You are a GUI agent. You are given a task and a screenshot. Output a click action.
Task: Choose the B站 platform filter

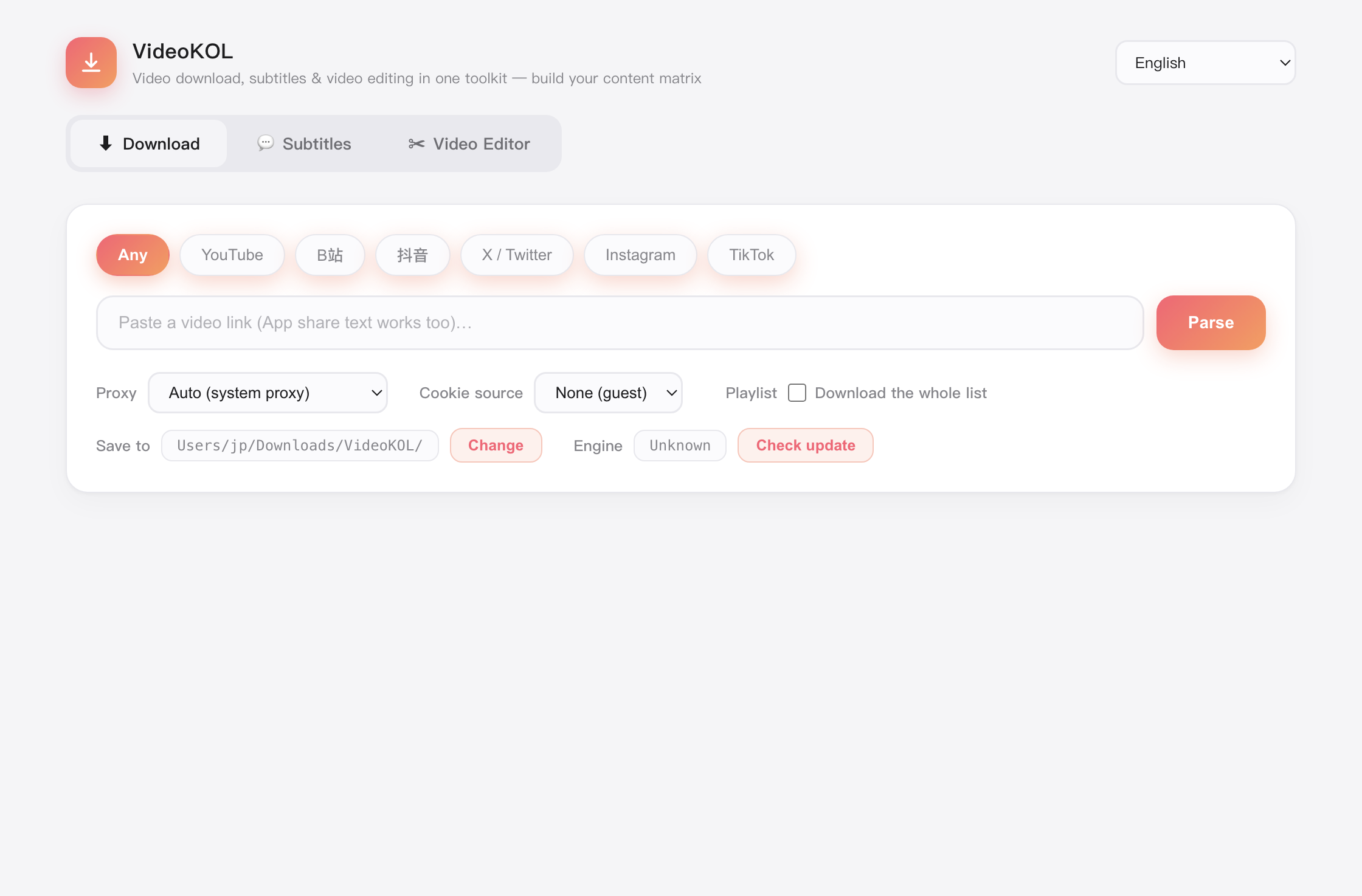330,255
